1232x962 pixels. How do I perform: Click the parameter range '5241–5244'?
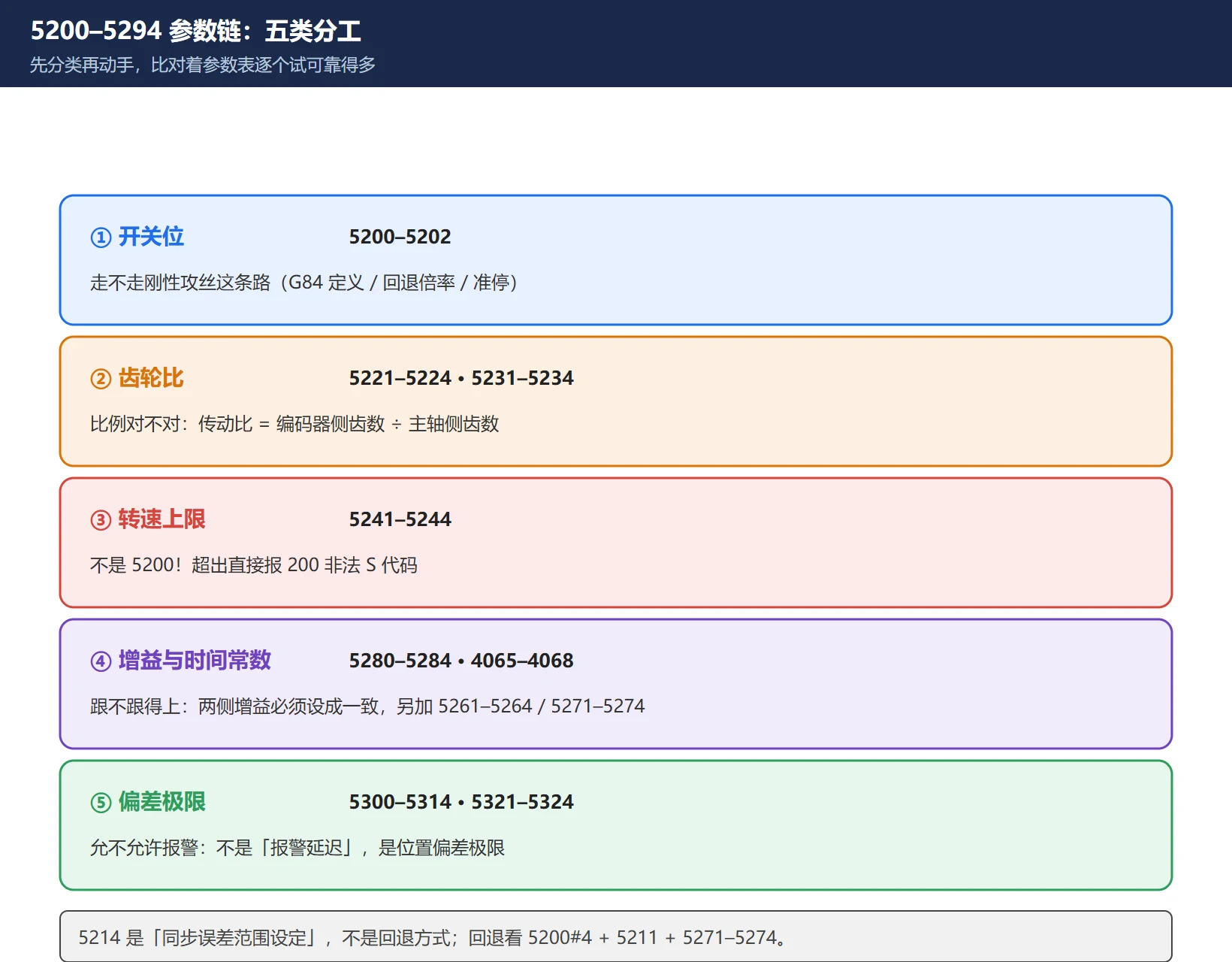point(400,519)
